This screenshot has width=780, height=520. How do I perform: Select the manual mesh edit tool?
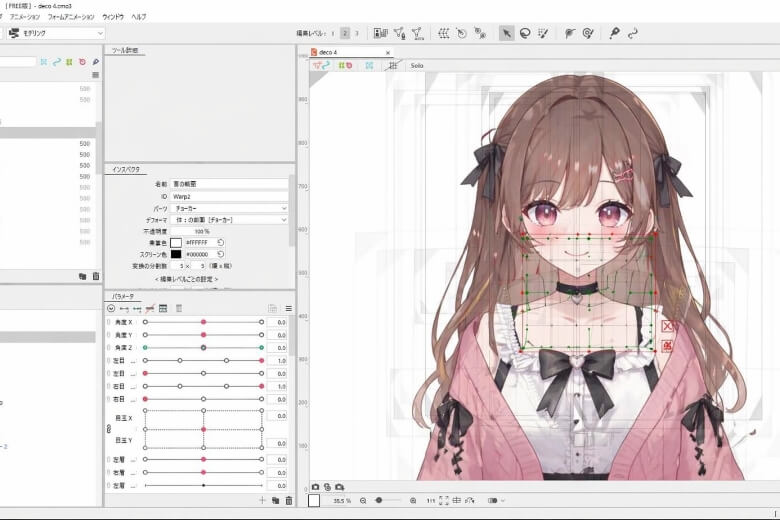click(x=399, y=33)
